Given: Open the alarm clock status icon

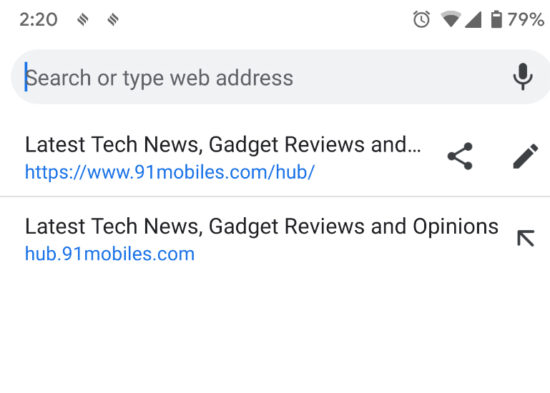Looking at the screenshot, I should pyautogui.click(x=421, y=19).
